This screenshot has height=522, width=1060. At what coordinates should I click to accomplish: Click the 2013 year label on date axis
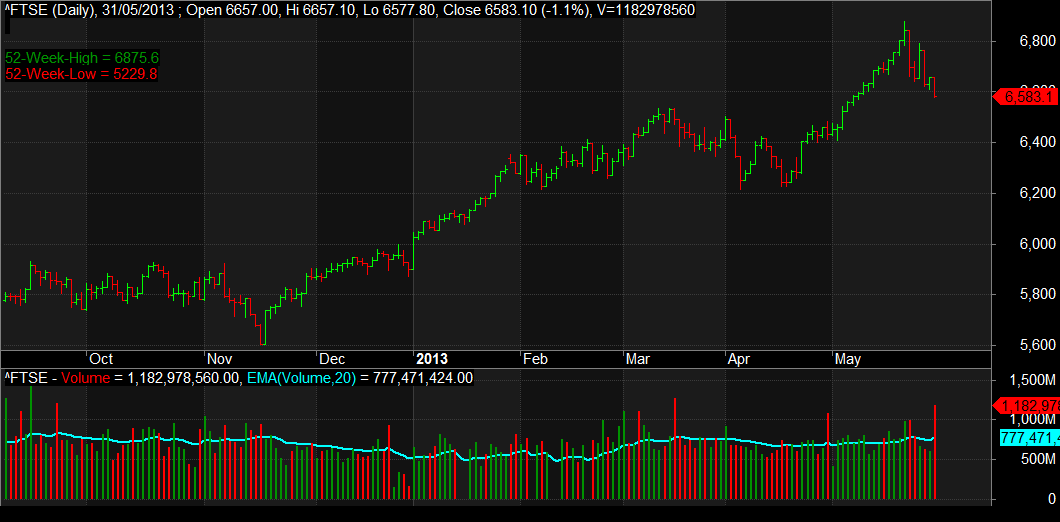tap(431, 359)
